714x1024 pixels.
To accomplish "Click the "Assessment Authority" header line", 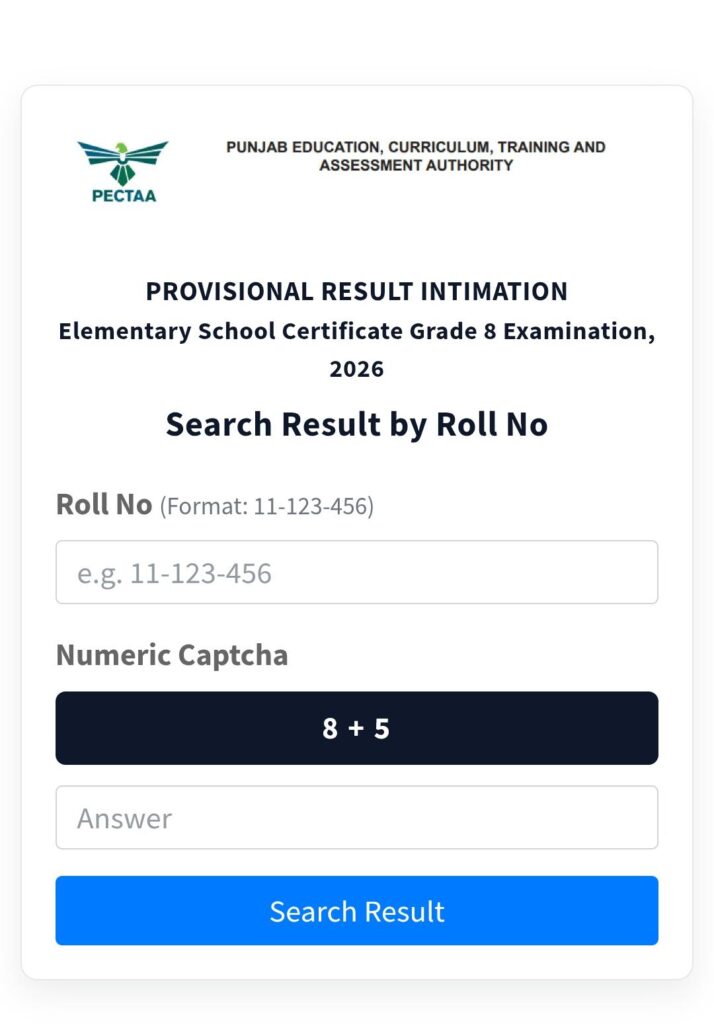I will click(416, 165).
